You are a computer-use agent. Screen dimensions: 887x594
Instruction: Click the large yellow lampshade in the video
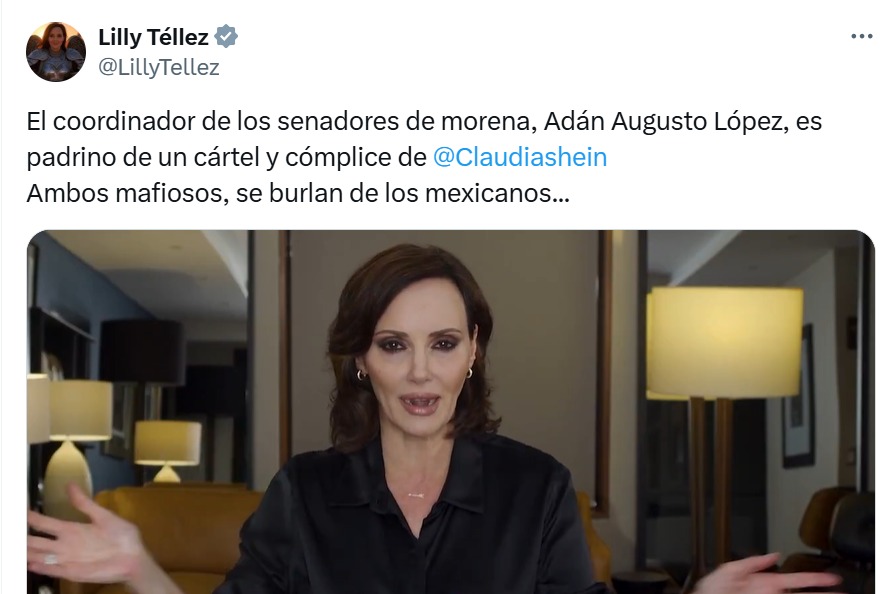point(725,342)
